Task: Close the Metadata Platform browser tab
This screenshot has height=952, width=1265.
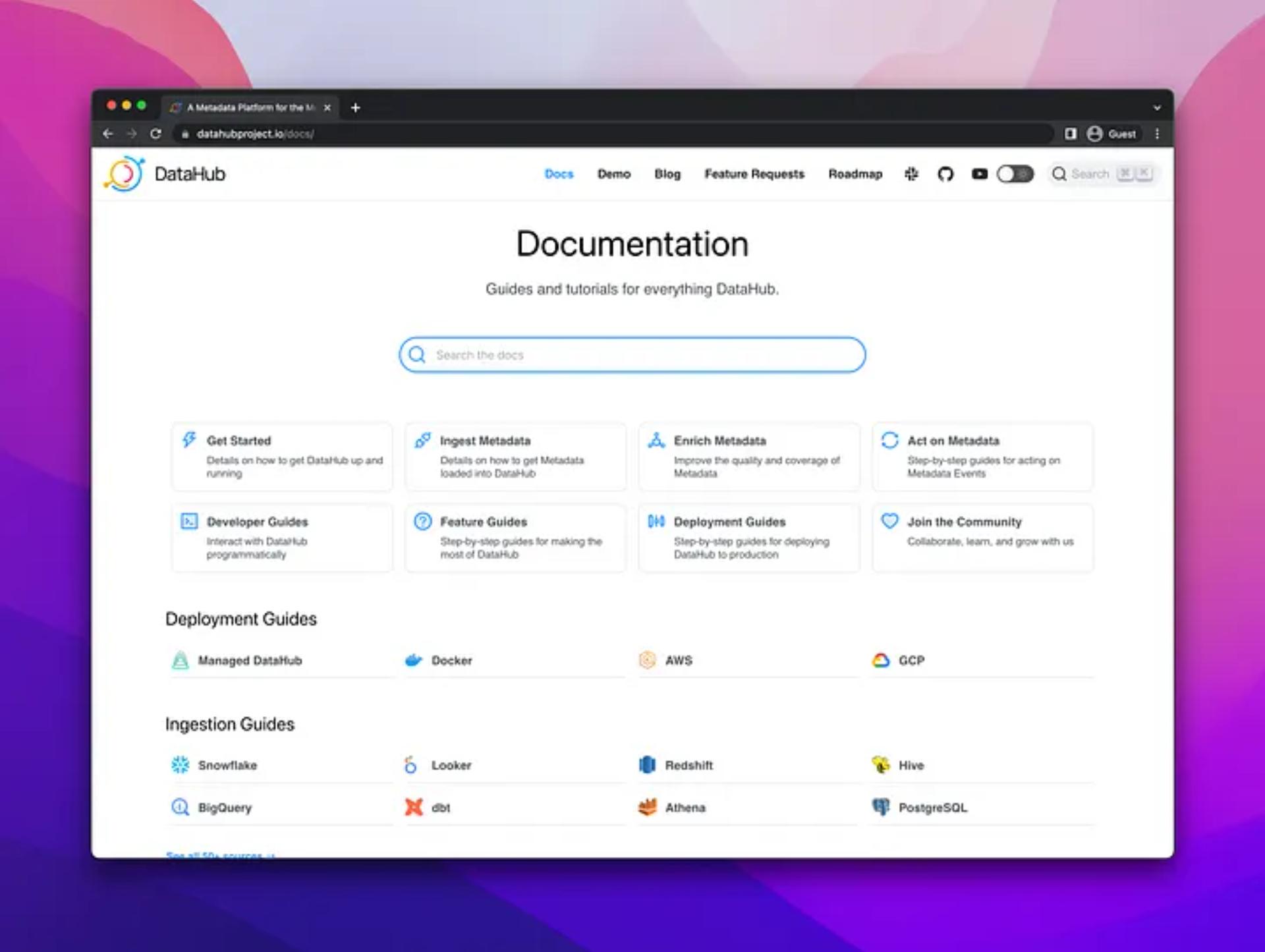Action: click(327, 107)
